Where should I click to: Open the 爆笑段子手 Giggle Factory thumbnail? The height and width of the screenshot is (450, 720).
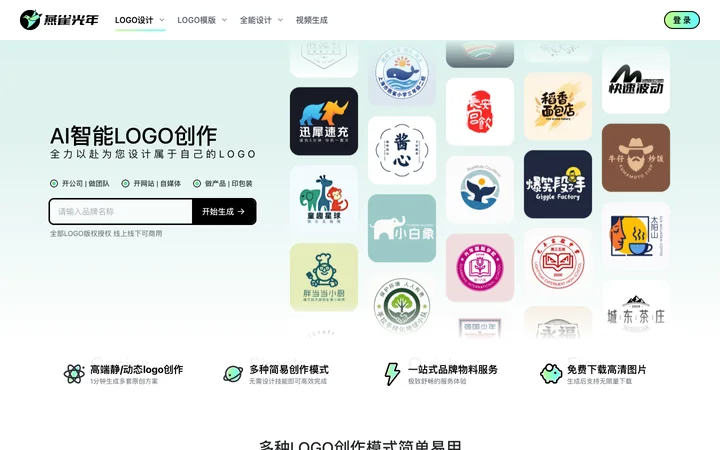point(558,184)
